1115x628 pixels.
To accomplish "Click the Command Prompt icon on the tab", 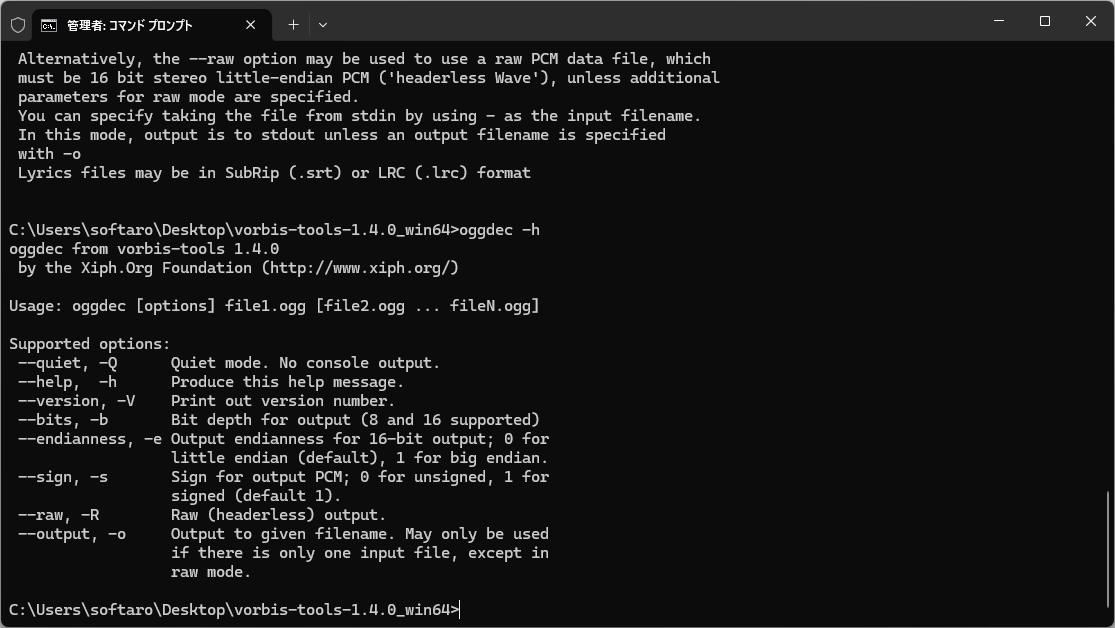I will tap(49, 26).
